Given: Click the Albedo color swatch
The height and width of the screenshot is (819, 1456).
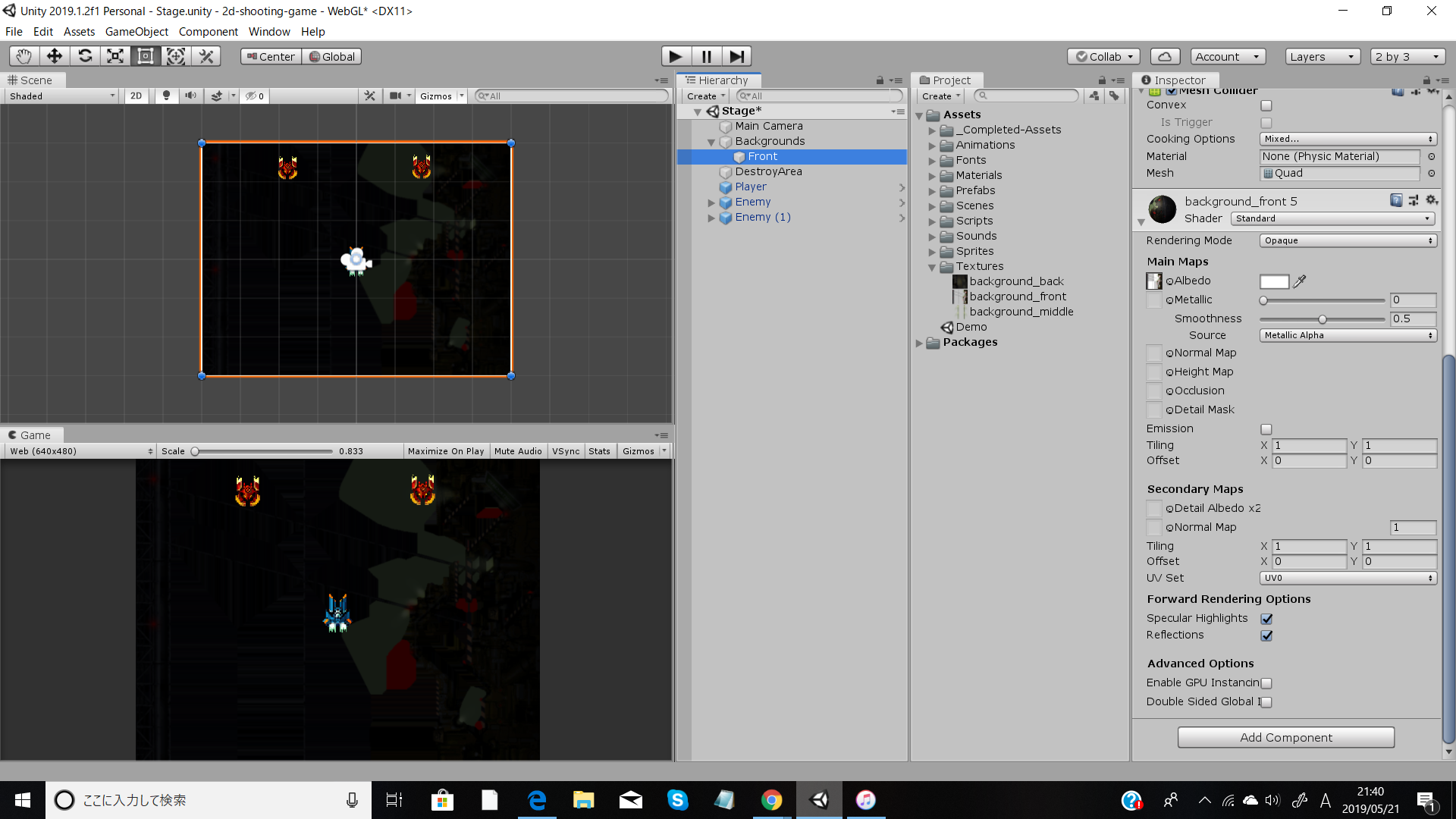Looking at the screenshot, I should pos(1274,281).
